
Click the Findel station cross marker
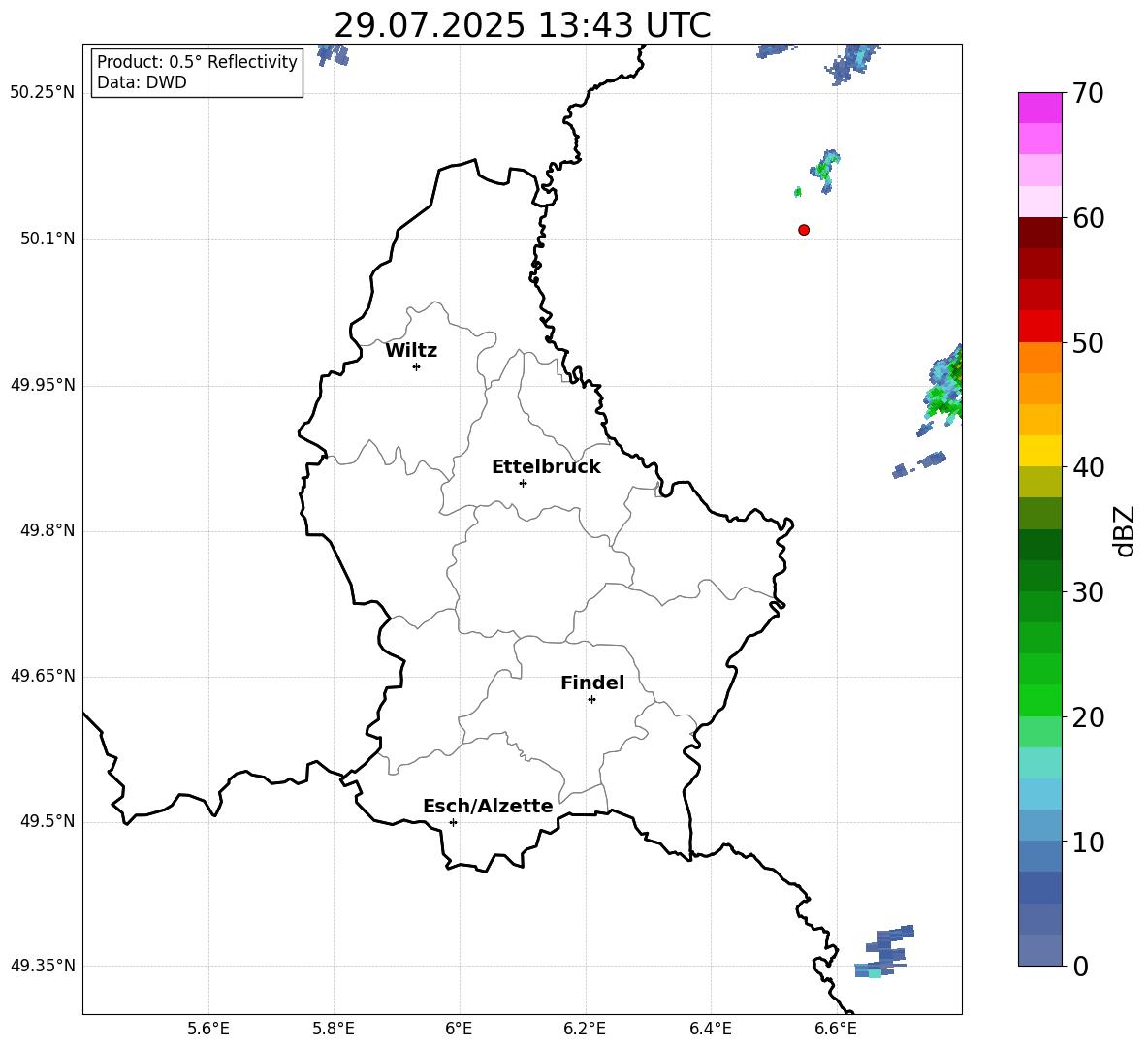[x=591, y=699]
